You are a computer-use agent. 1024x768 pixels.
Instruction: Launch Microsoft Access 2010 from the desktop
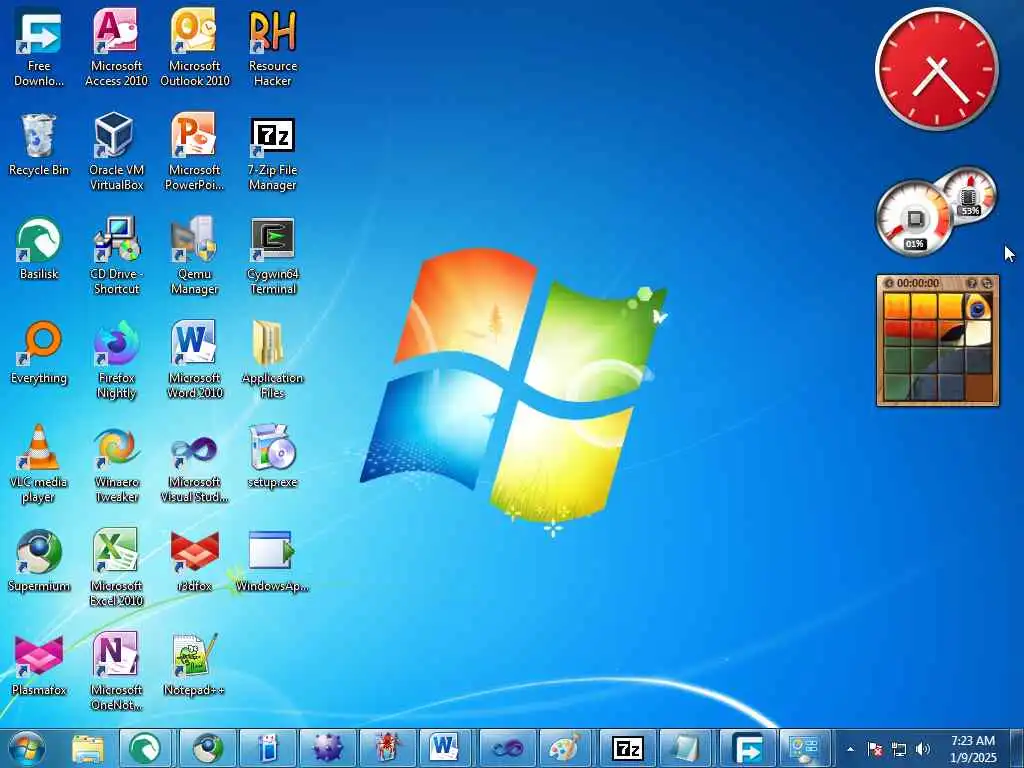[116, 48]
